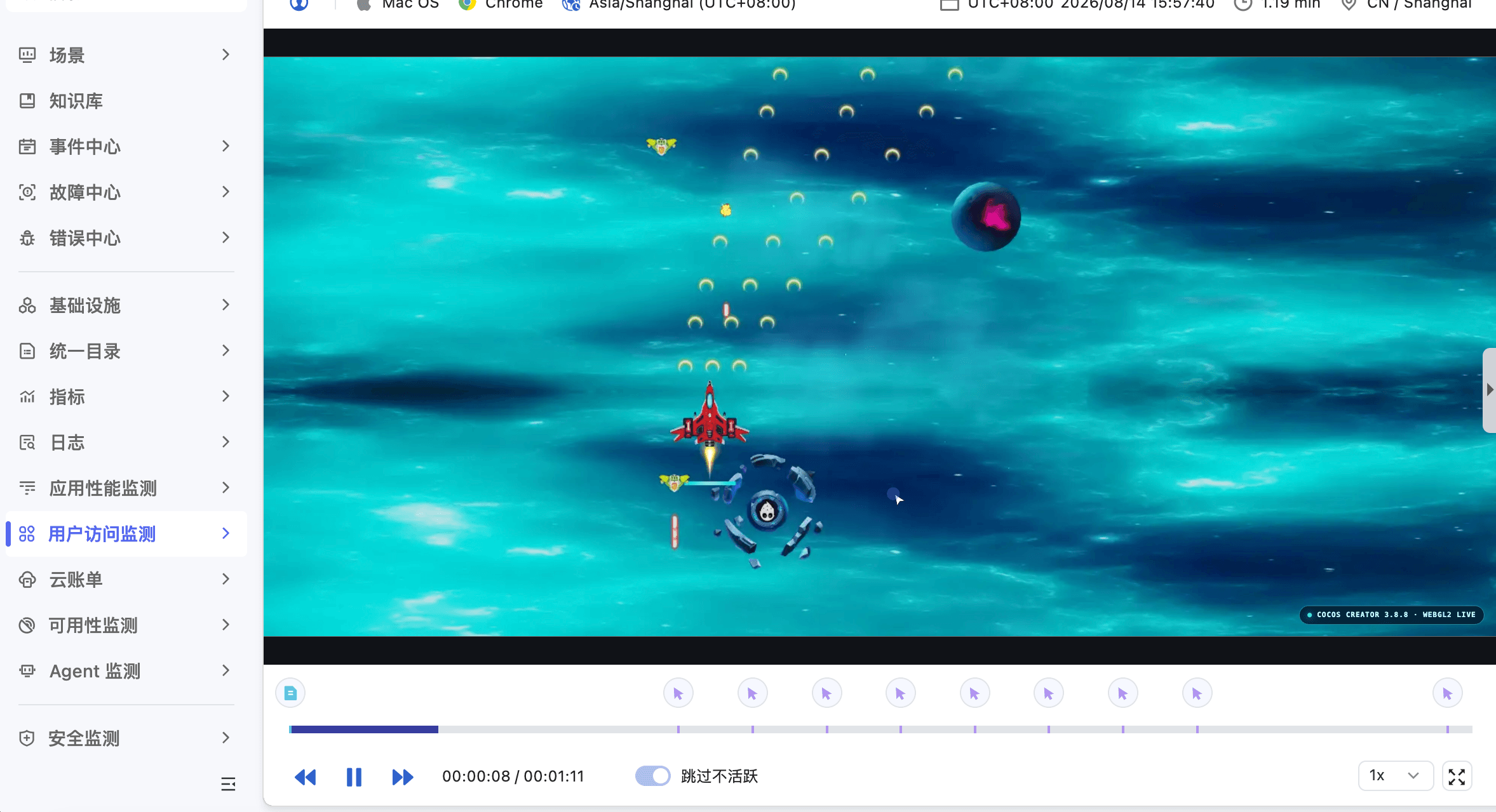
Task: Open the 安全监测 shield icon
Action: coord(27,738)
